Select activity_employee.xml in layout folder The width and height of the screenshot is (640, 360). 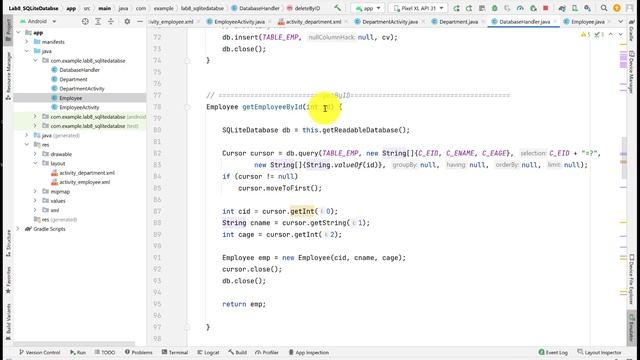(84, 182)
